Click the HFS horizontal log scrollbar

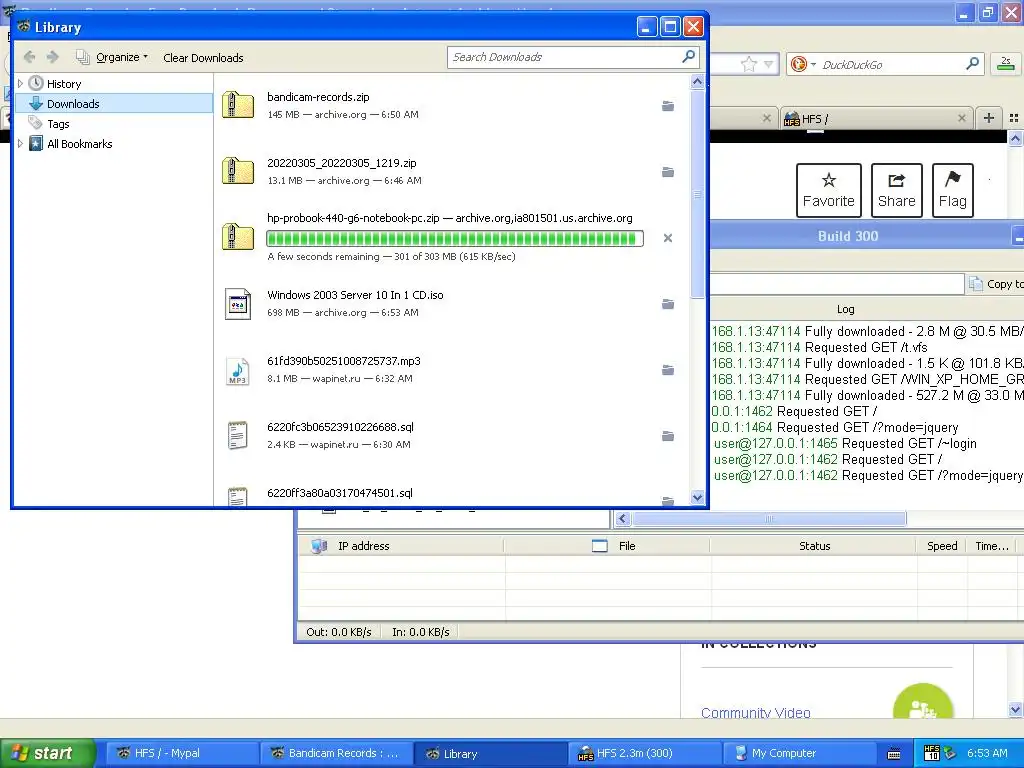tap(769, 519)
